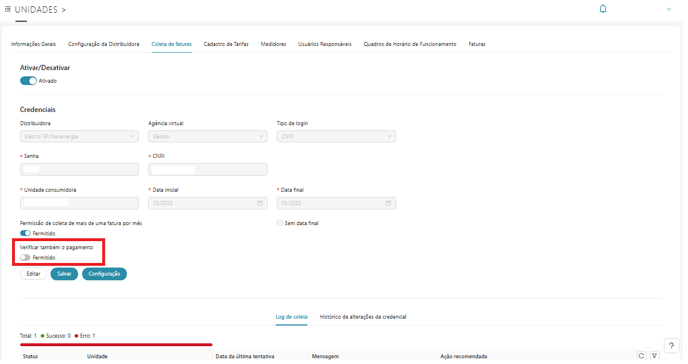Open calendar icon in Data inicial field
Image resolution: width=688 pixels, height=364 pixels.
click(260, 203)
